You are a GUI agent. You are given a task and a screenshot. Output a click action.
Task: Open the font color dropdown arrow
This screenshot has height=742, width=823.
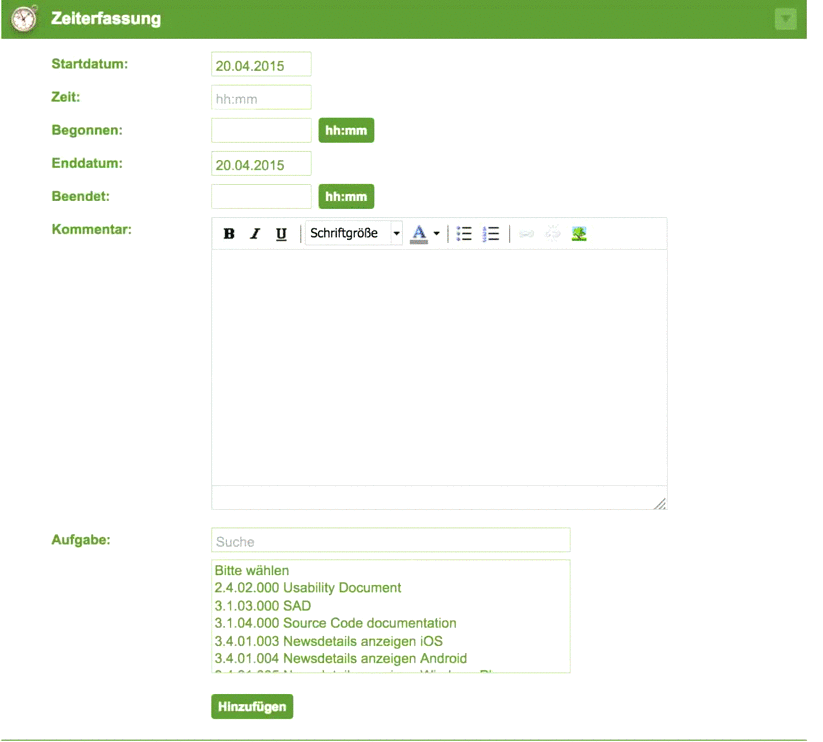coord(436,234)
